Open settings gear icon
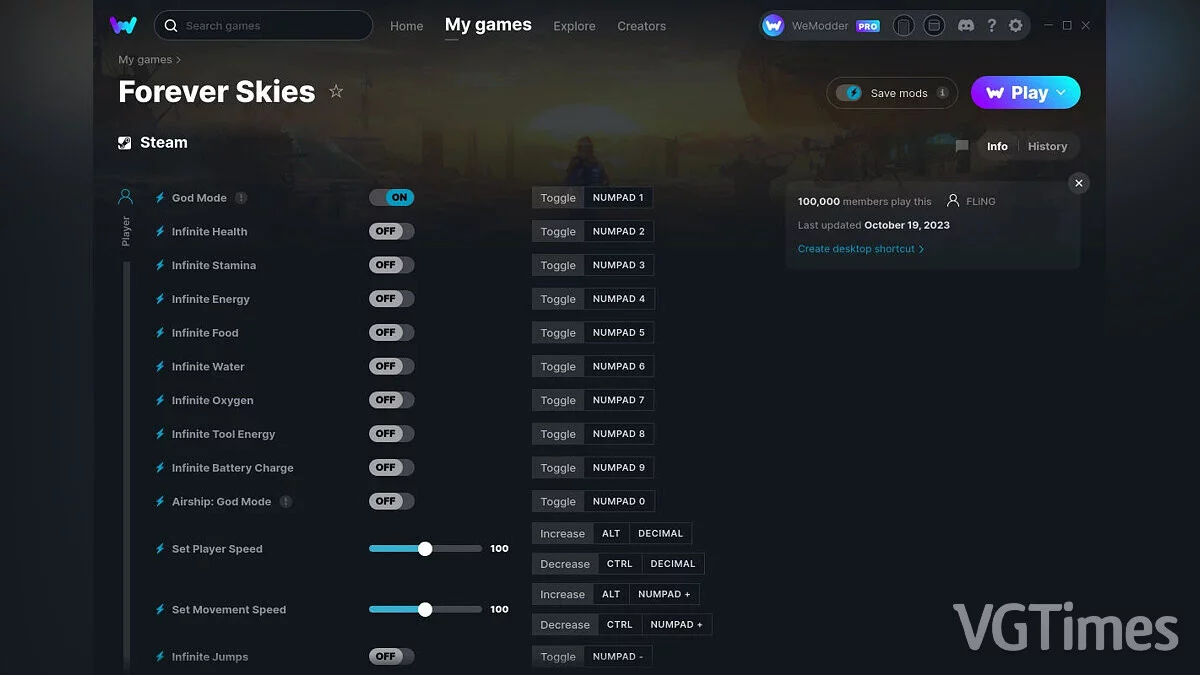 [x=1016, y=25]
